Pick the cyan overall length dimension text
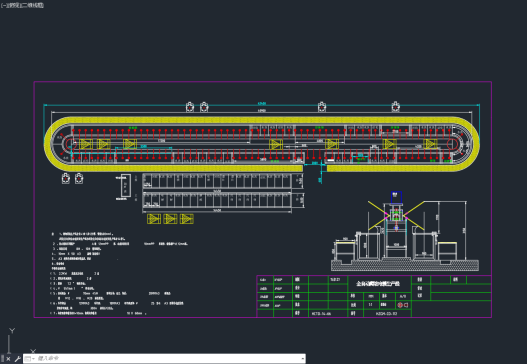 click(x=262, y=103)
